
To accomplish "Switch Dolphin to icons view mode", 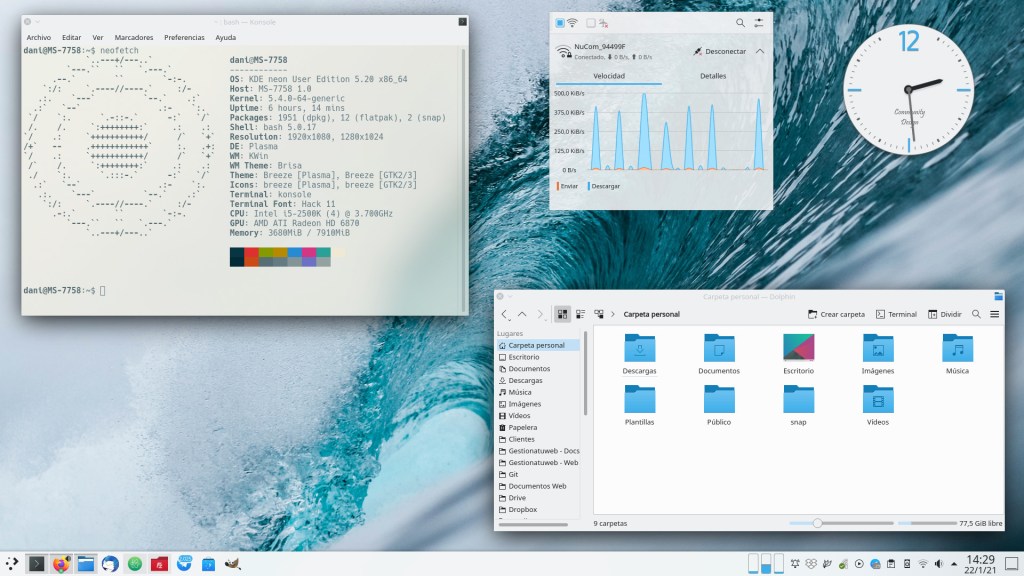I will tap(563, 314).
